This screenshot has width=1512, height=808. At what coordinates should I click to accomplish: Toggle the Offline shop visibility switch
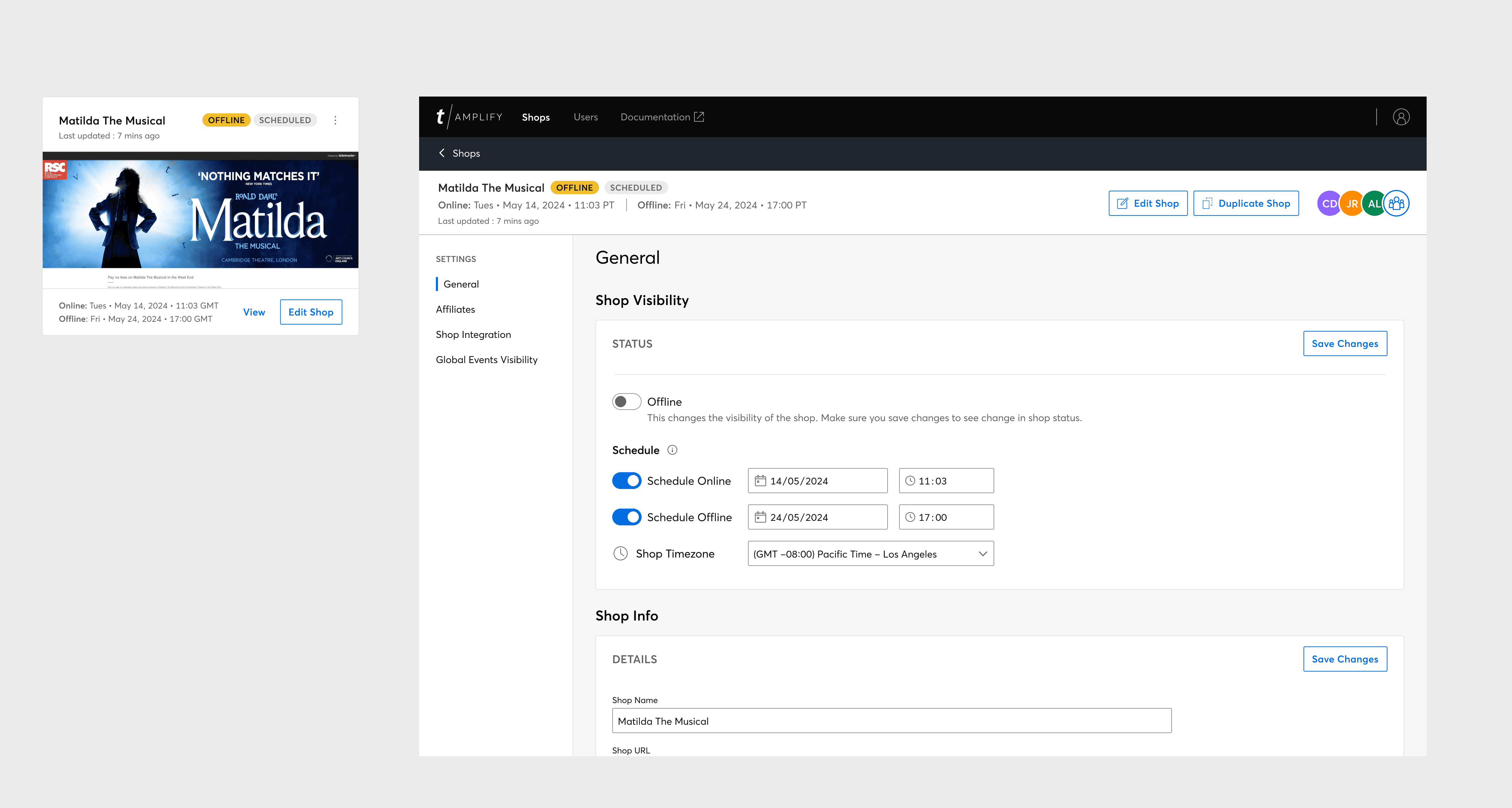[x=626, y=402]
